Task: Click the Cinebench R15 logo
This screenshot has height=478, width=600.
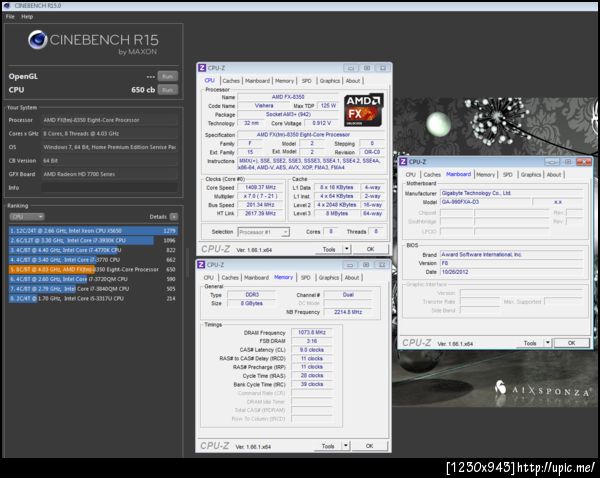Action: [x=93, y=42]
